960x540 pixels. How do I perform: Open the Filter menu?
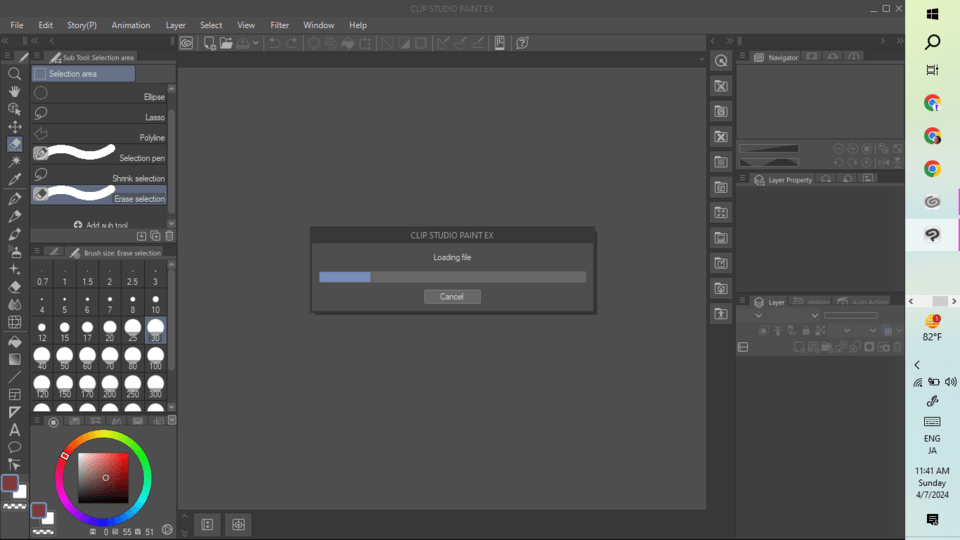click(x=279, y=25)
